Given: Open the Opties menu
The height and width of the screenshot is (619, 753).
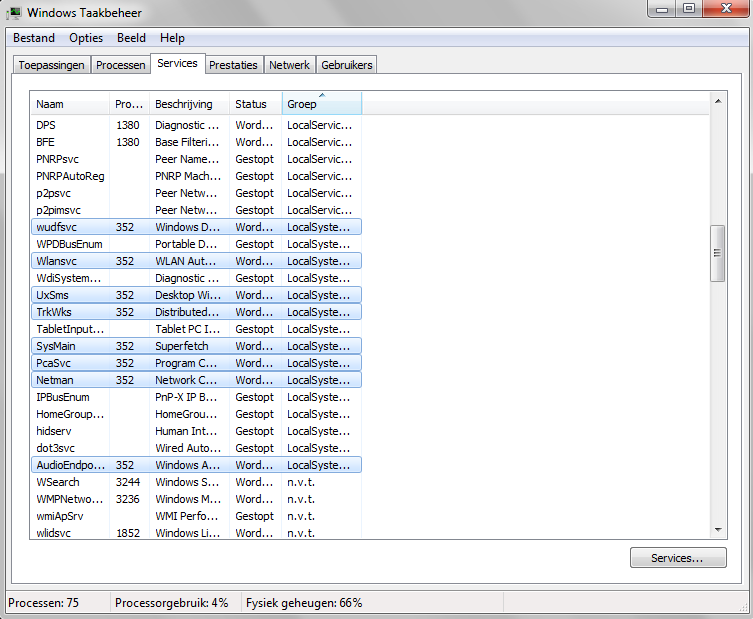Looking at the screenshot, I should click(86, 38).
